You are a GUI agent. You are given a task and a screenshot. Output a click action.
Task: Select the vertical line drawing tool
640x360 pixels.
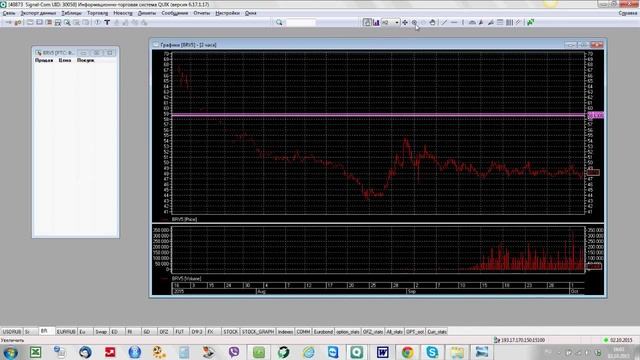point(463,22)
